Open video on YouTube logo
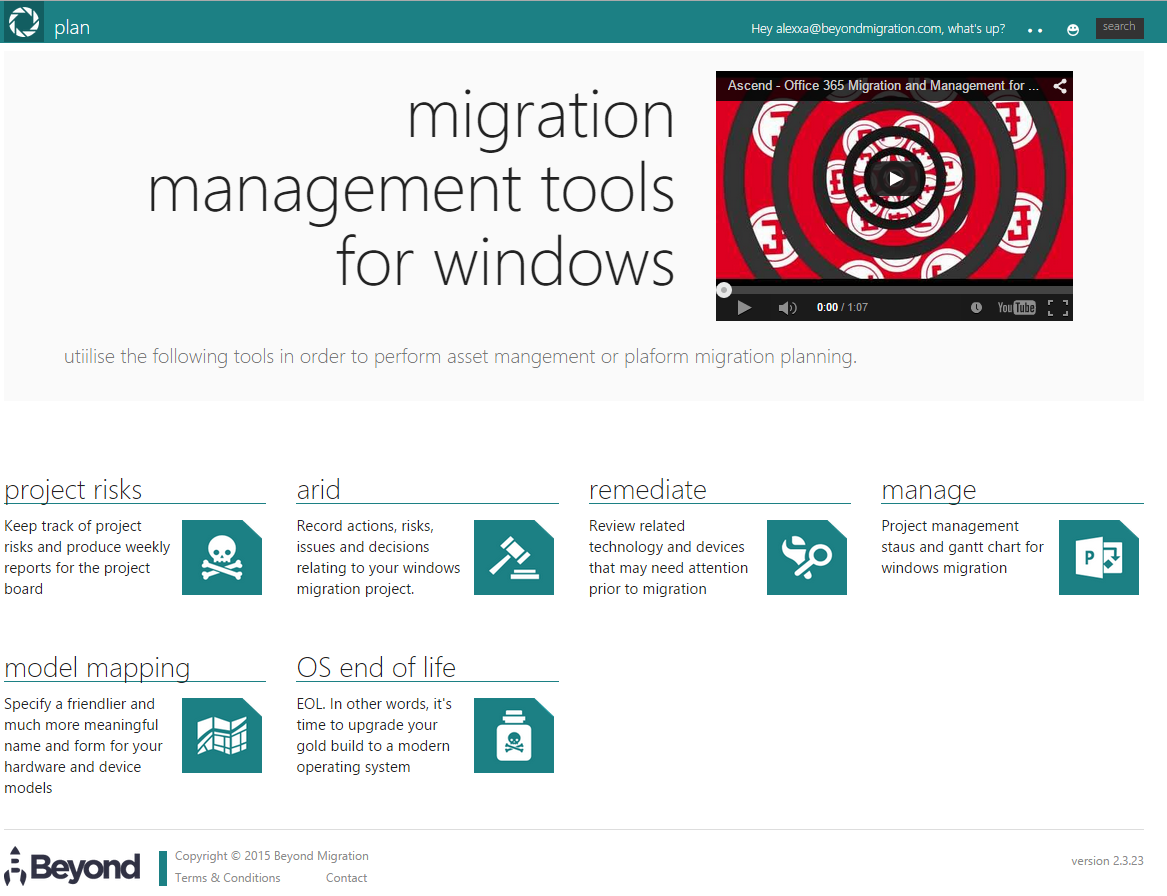 click(x=1016, y=307)
